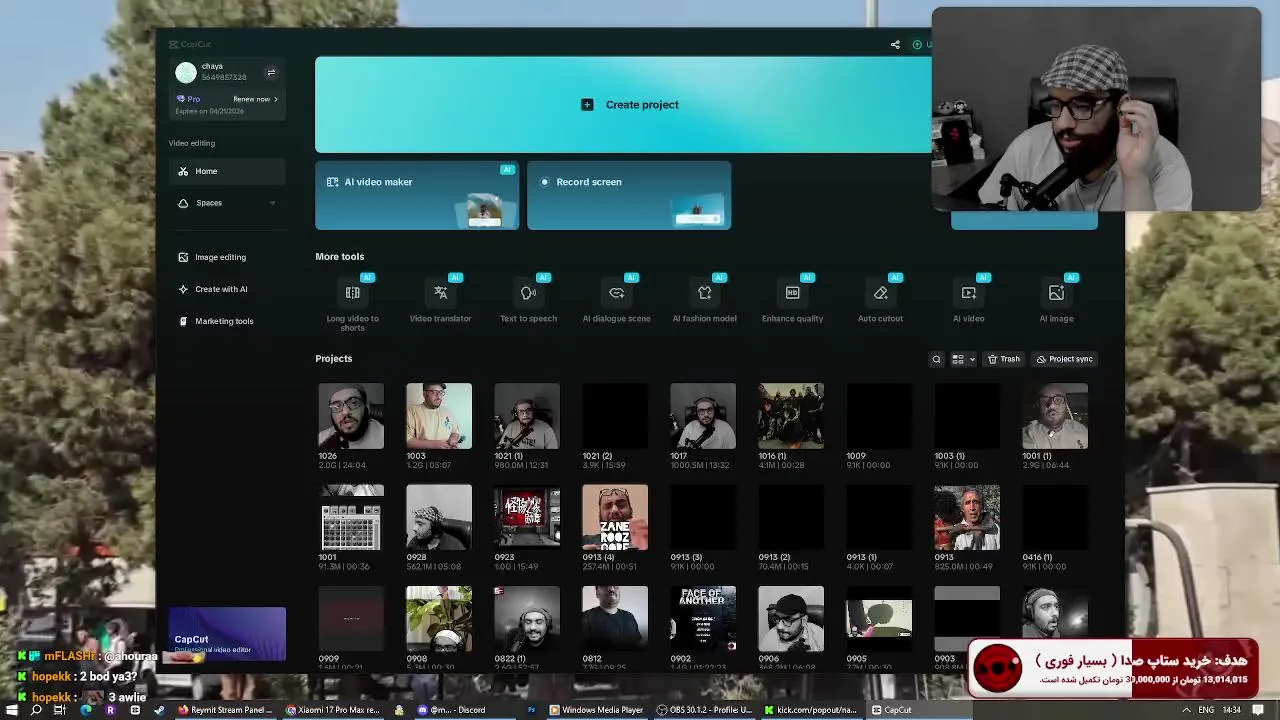This screenshot has height=720, width=1280.
Task: Click the ENG language indicator
Action: 1206,710
